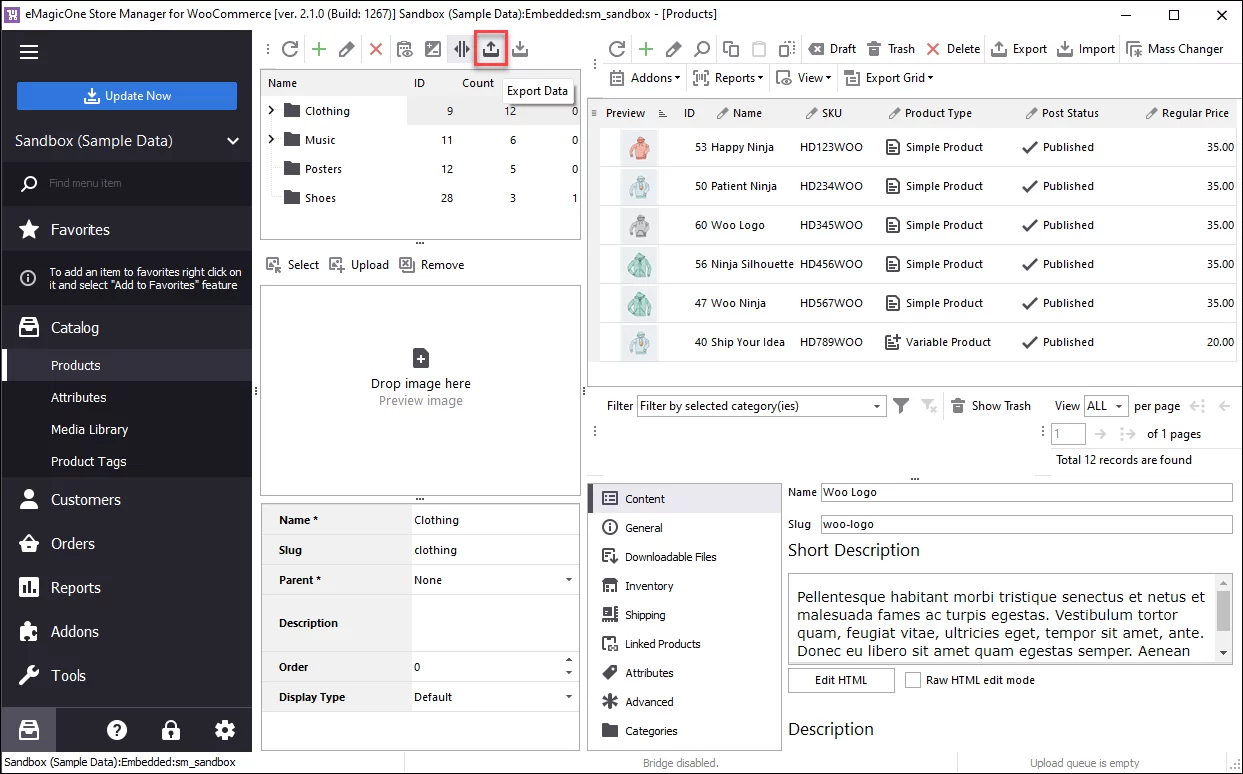The height and width of the screenshot is (774, 1243).
Task: Expand the Clothing category tree node
Action: pos(271,111)
